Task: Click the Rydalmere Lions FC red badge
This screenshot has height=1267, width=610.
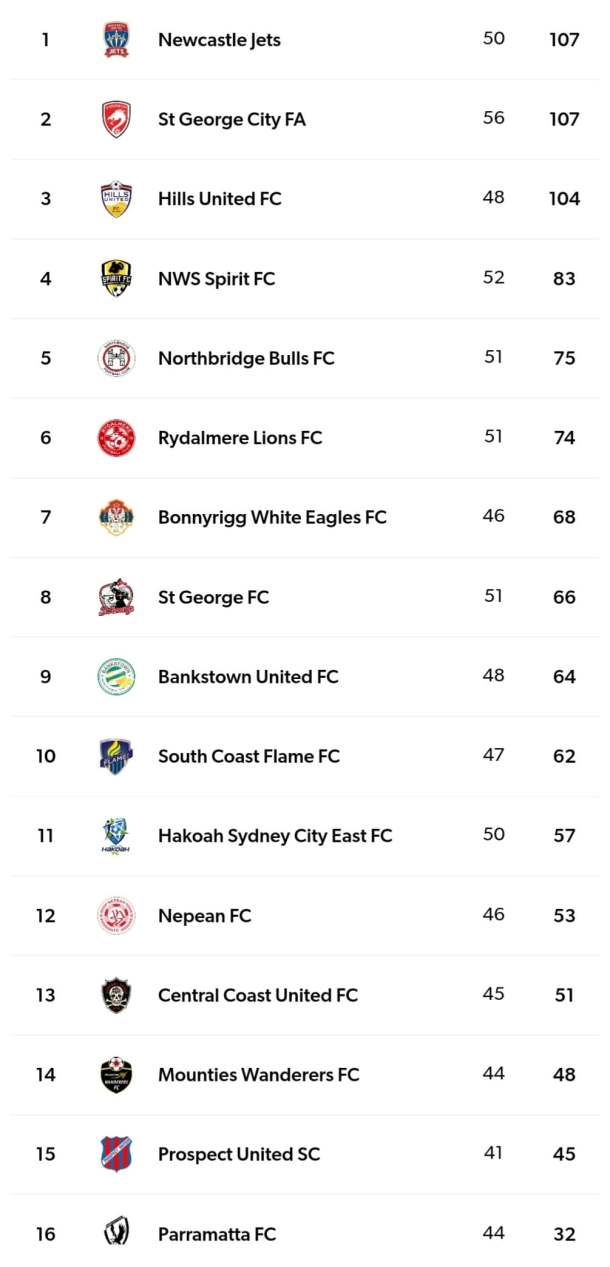Action: [117, 438]
